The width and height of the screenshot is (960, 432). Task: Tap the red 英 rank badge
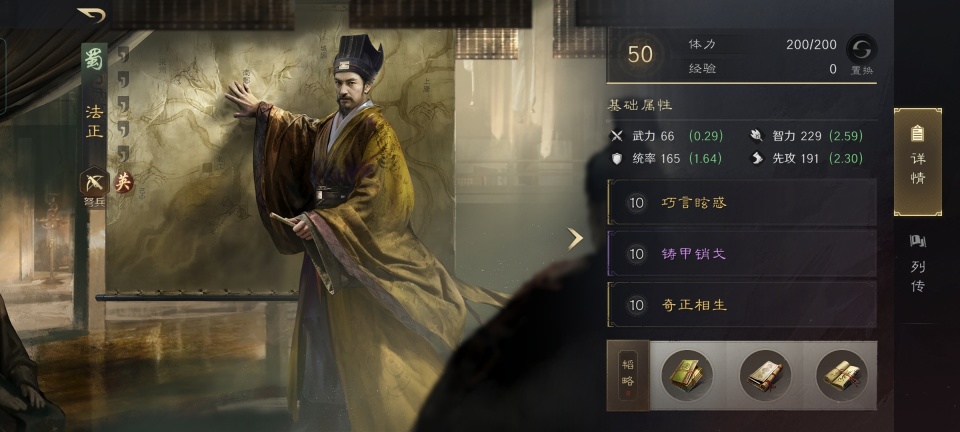tap(124, 182)
